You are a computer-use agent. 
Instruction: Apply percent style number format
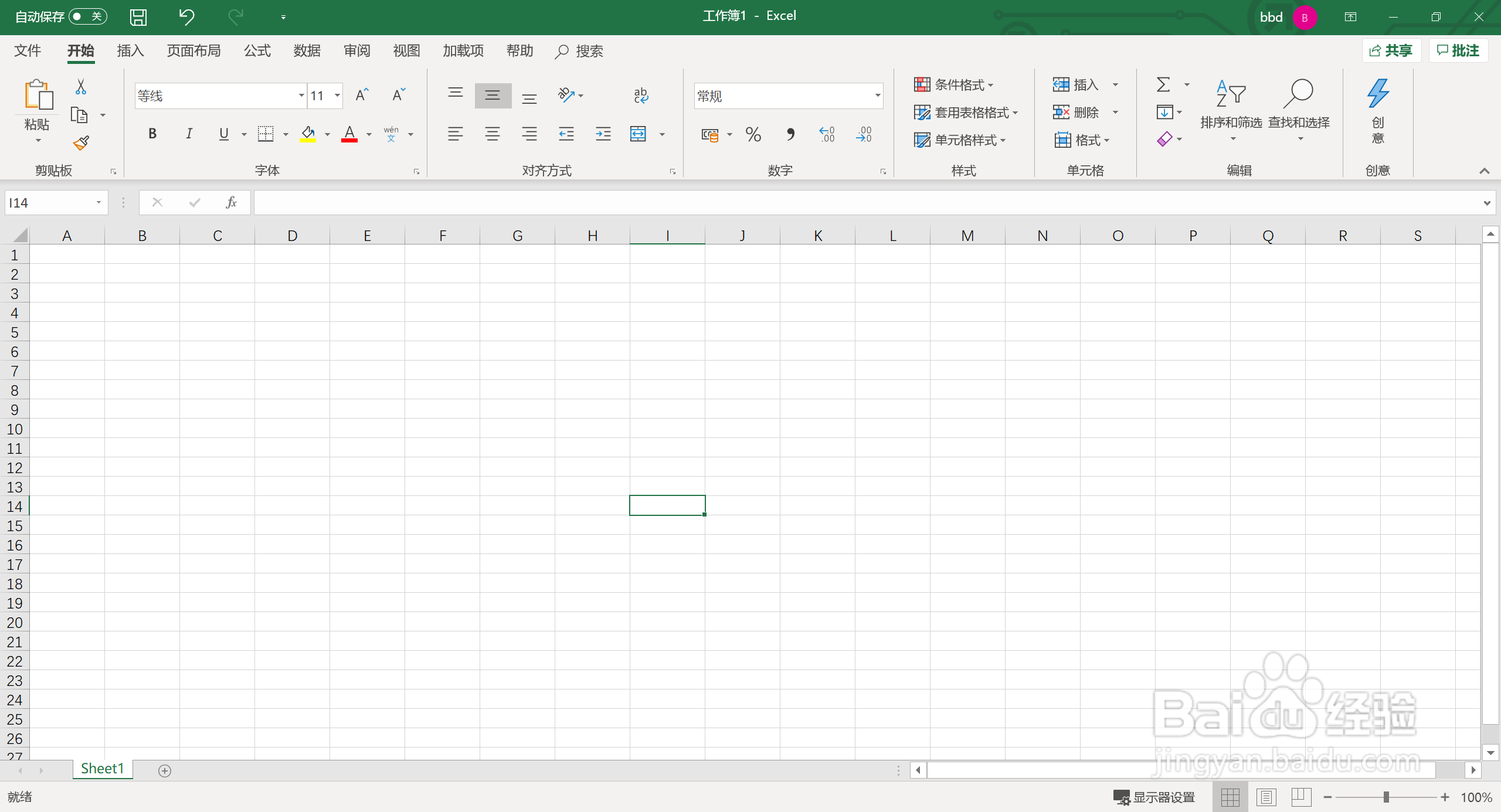753,135
